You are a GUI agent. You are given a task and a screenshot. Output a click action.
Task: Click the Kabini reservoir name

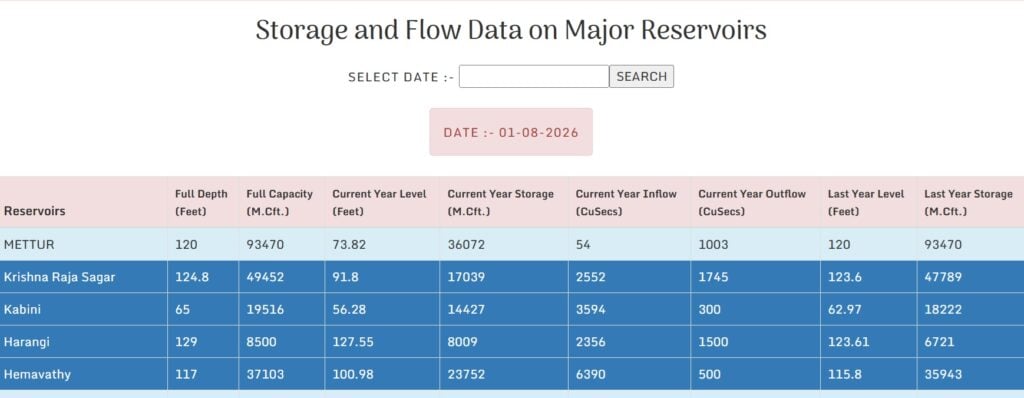(22, 309)
